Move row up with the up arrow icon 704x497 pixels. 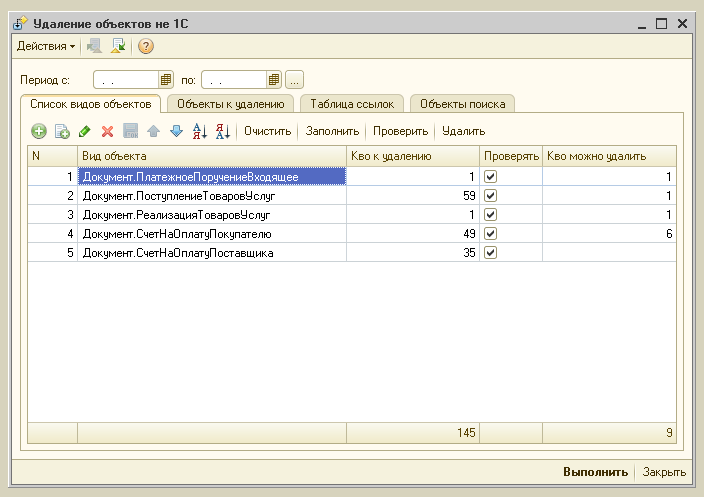[153, 131]
